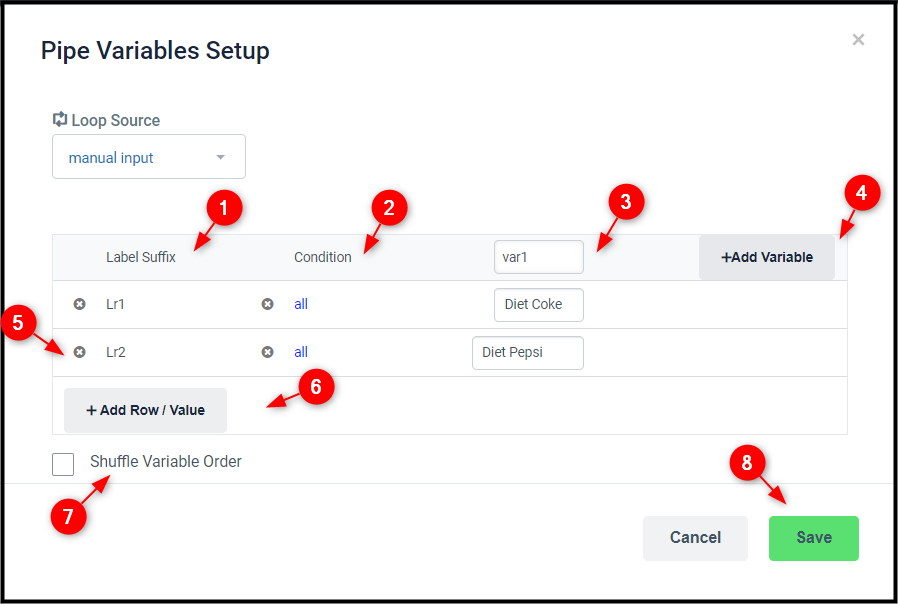The image size is (898, 604).
Task: Remove the Lr1 row with its delete icon
Action: (x=80, y=304)
